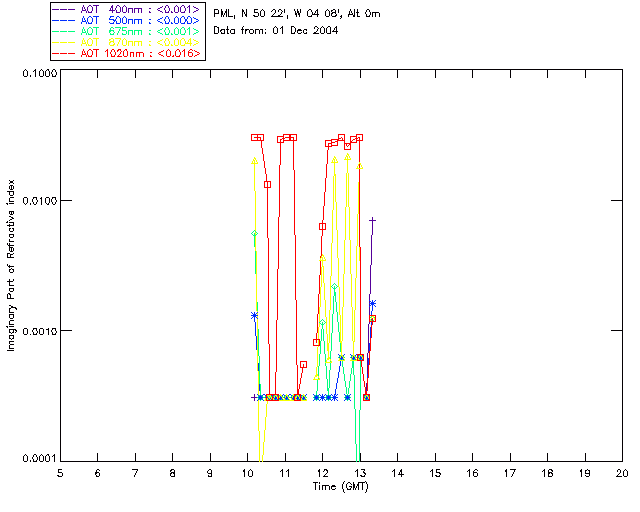The width and height of the screenshot is (640, 512).
Task: Click the y-axis value 0.0010
Action: coord(40,331)
